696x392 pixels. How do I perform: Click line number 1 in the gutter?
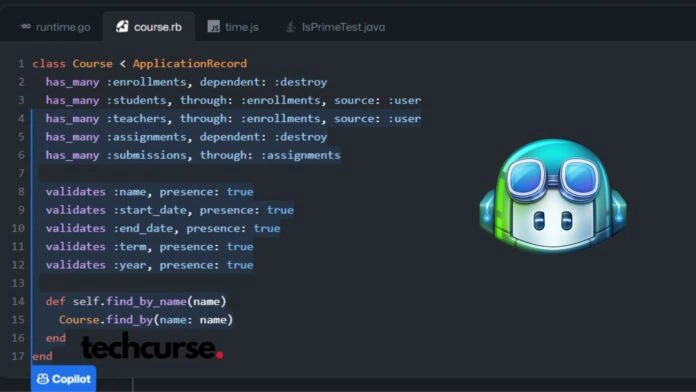(21, 64)
